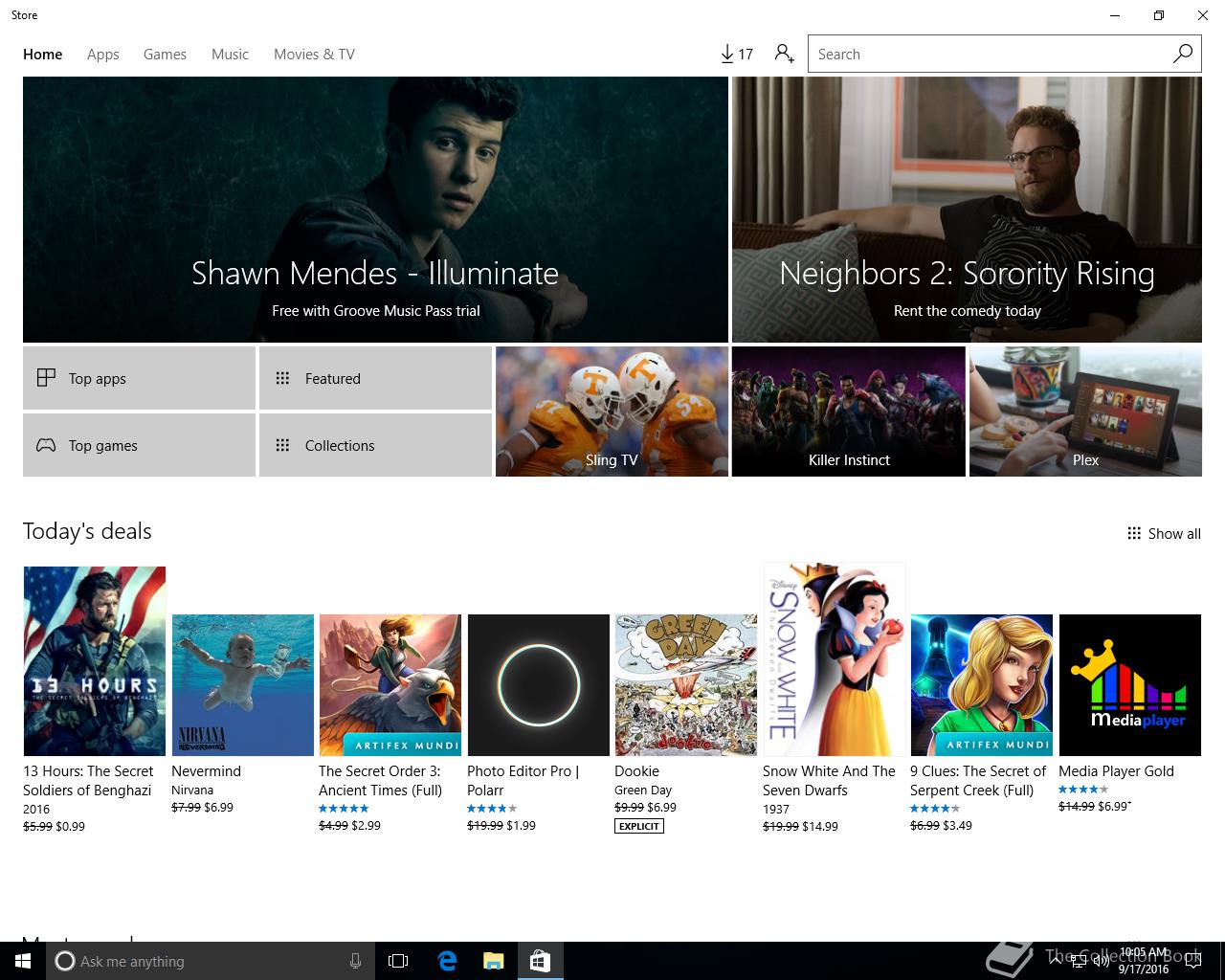Click Snow White And The Seven Dwarfs title
1225x980 pixels.
pos(829,781)
